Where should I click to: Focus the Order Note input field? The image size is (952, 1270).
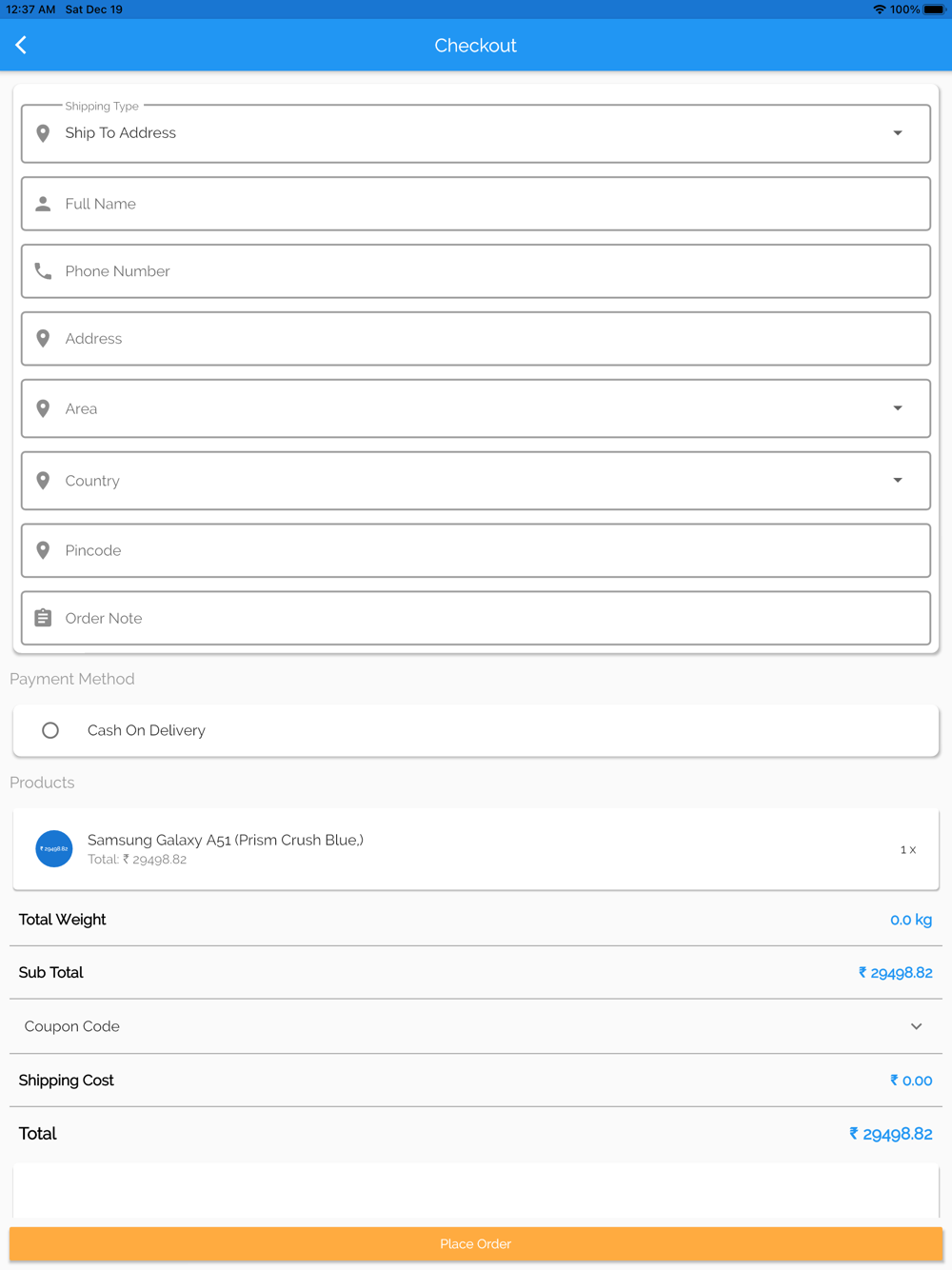pyautogui.click(x=476, y=618)
